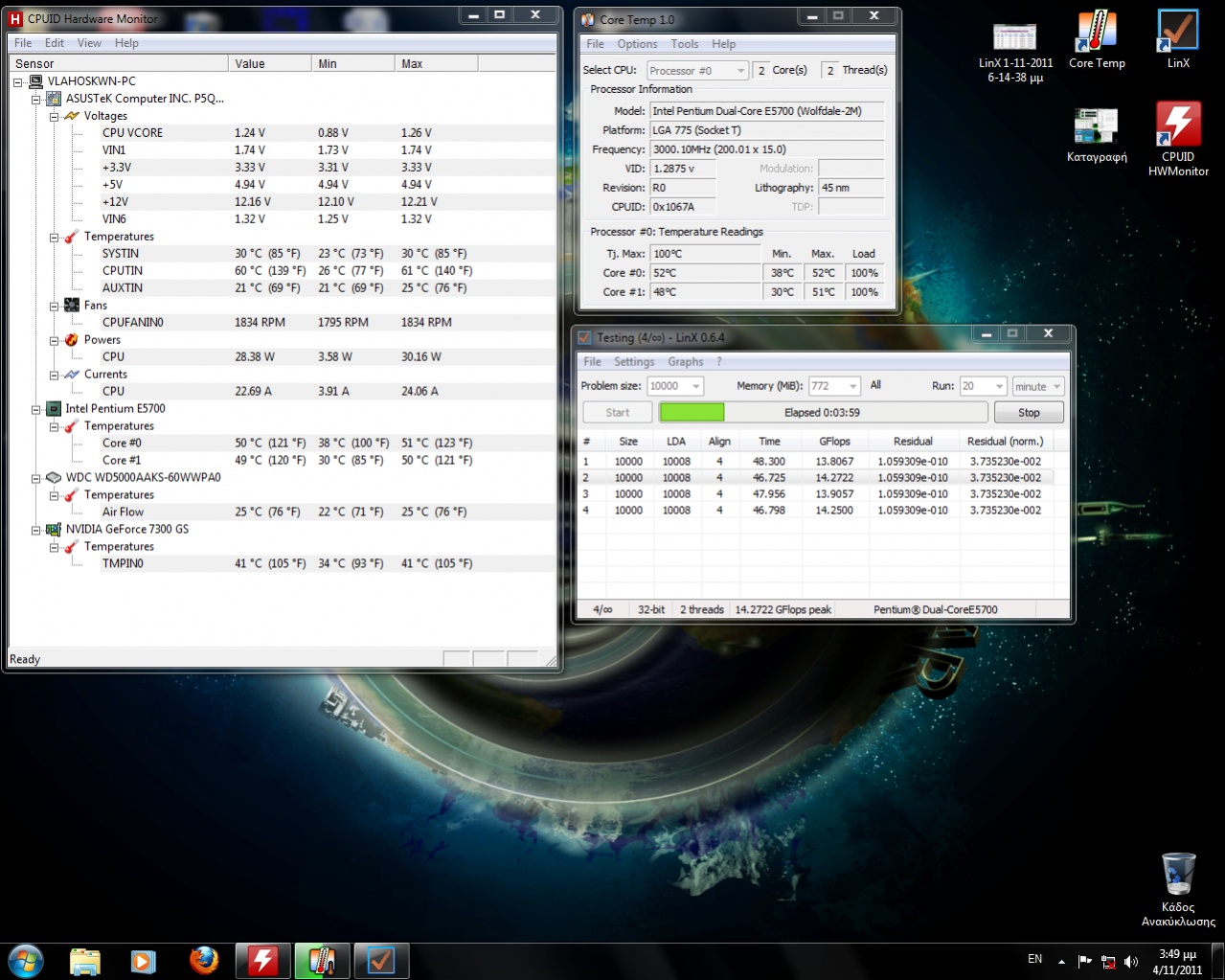Collapse the Voltages tree section
Screen dimensions: 1225x980
click(x=55, y=116)
